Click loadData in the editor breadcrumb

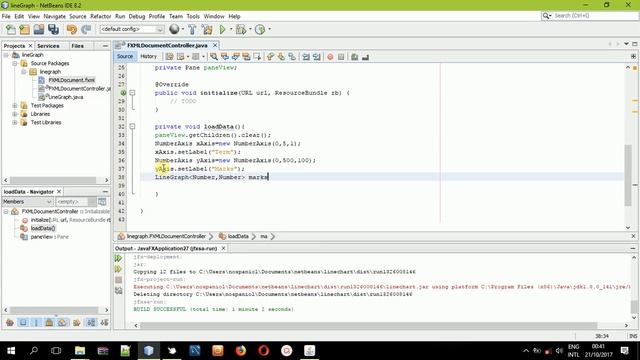click(238, 236)
